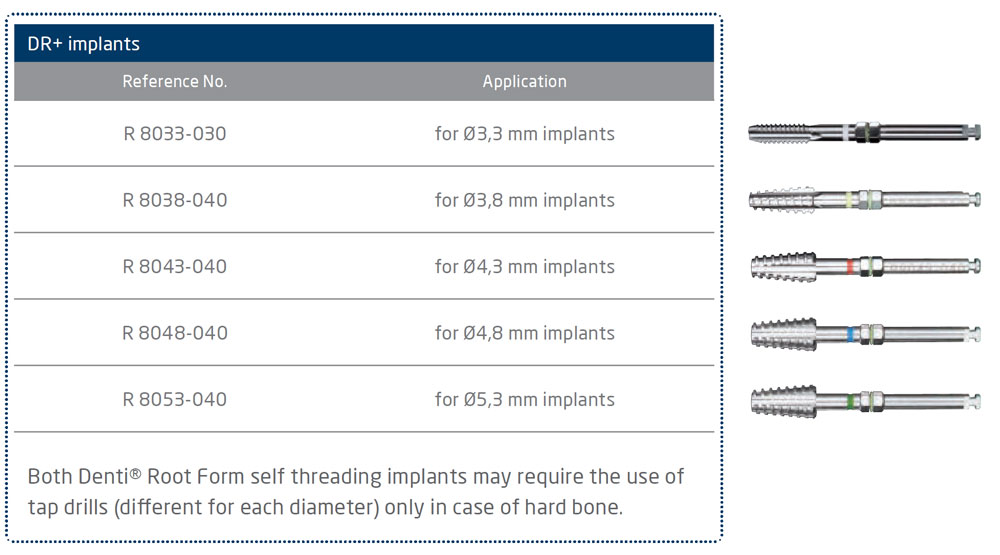This screenshot has height=555, width=1000.
Task: Click the Application column header
Action: (x=524, y=82)
